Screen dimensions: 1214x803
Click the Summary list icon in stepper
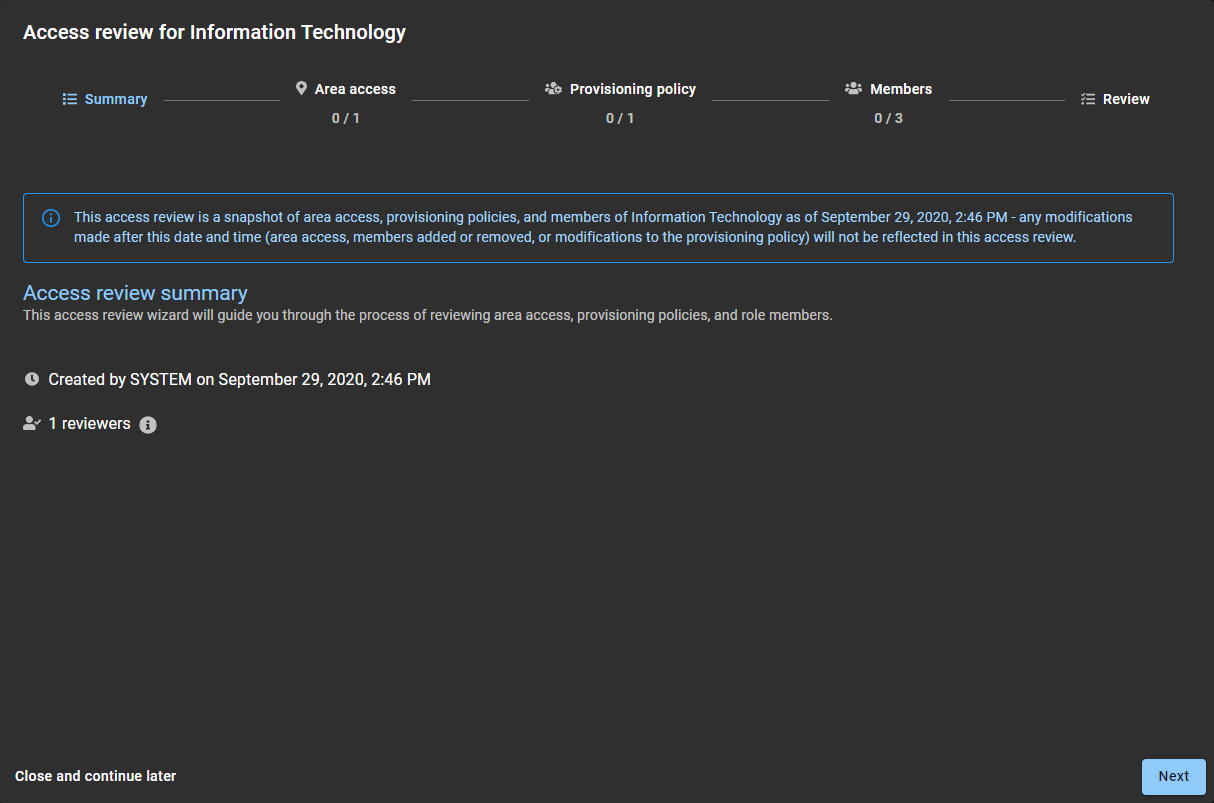coord(70,99)
